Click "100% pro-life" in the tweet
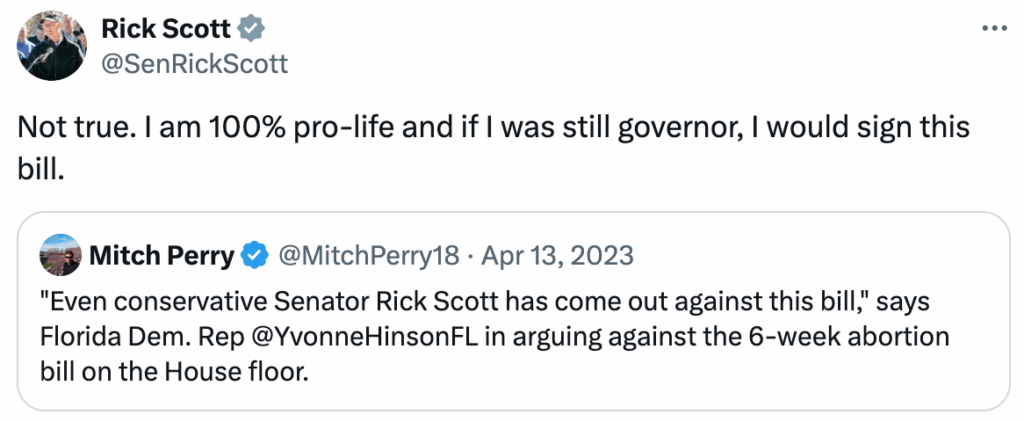This screenshot has height=422, width=1024. (282, 131)
